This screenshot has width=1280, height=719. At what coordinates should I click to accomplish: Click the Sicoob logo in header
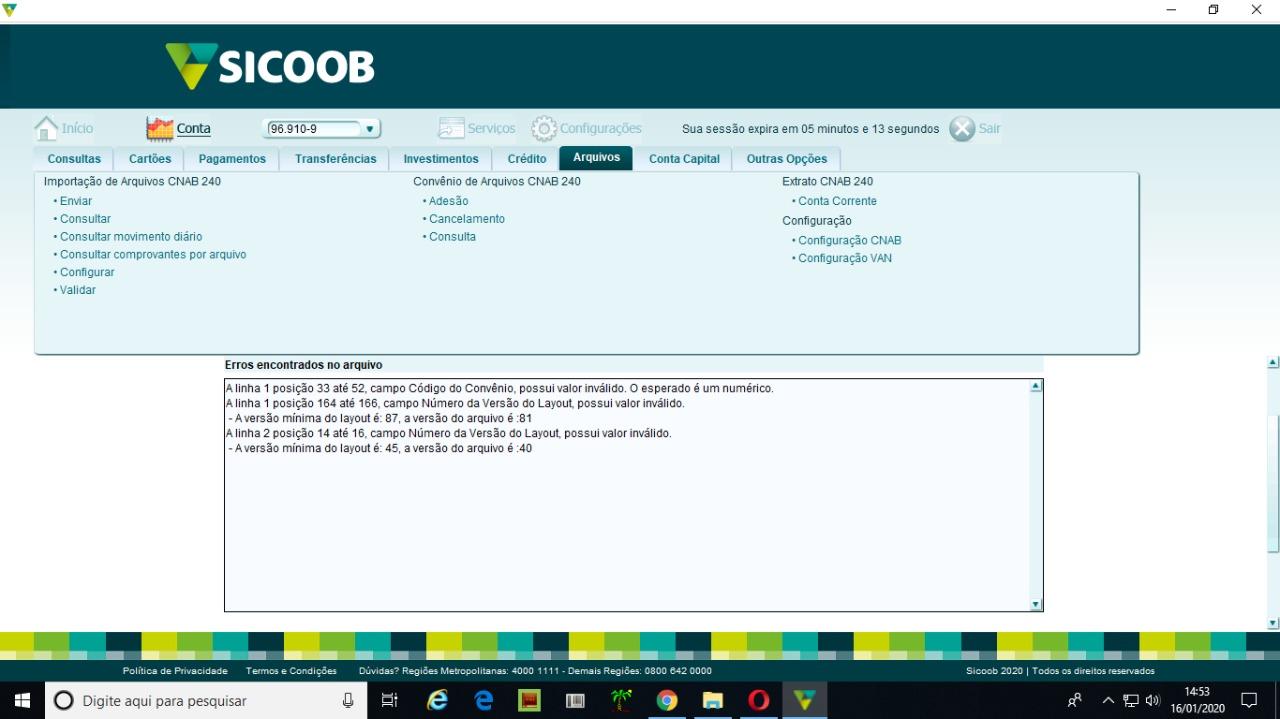[x=270, y=66]
